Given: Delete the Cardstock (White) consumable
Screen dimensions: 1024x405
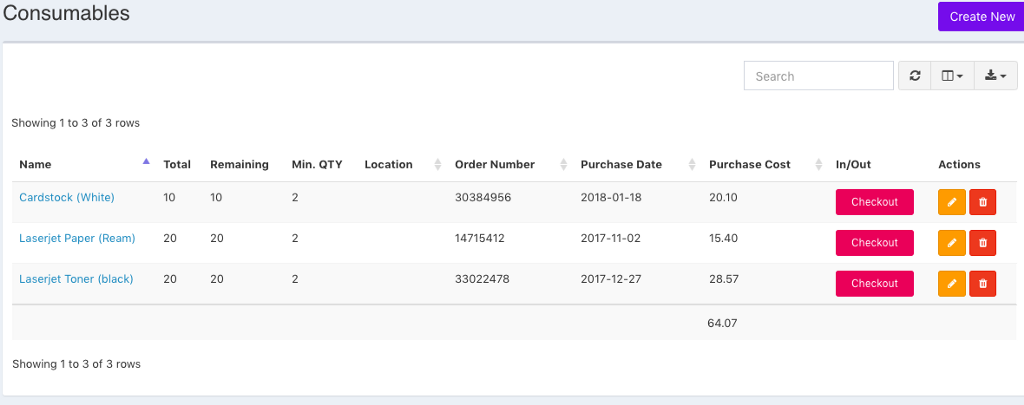Looking at the screenshot, I should click(x=983, y=202).
